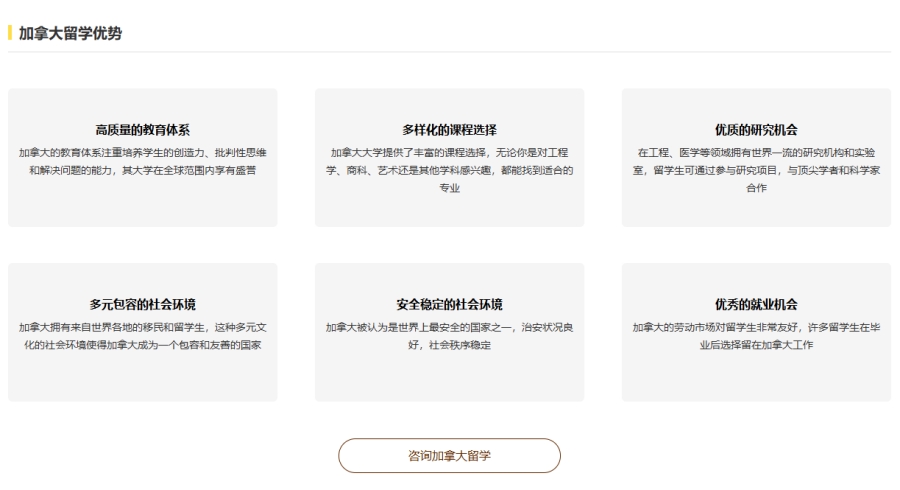Open the 多元包容的社会环境 card title
900x490 pixels.
(x=142, y=305)
